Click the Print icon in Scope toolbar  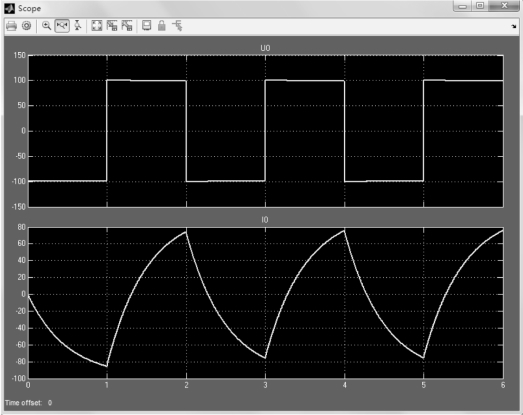point(11,26)
